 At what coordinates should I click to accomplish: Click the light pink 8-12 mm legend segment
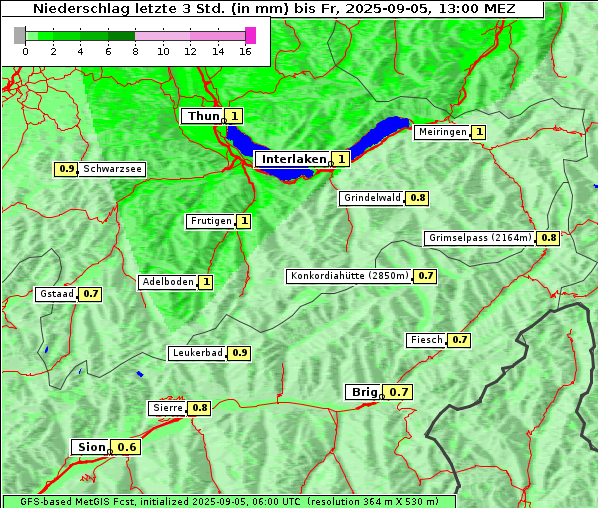coord(162,36)
